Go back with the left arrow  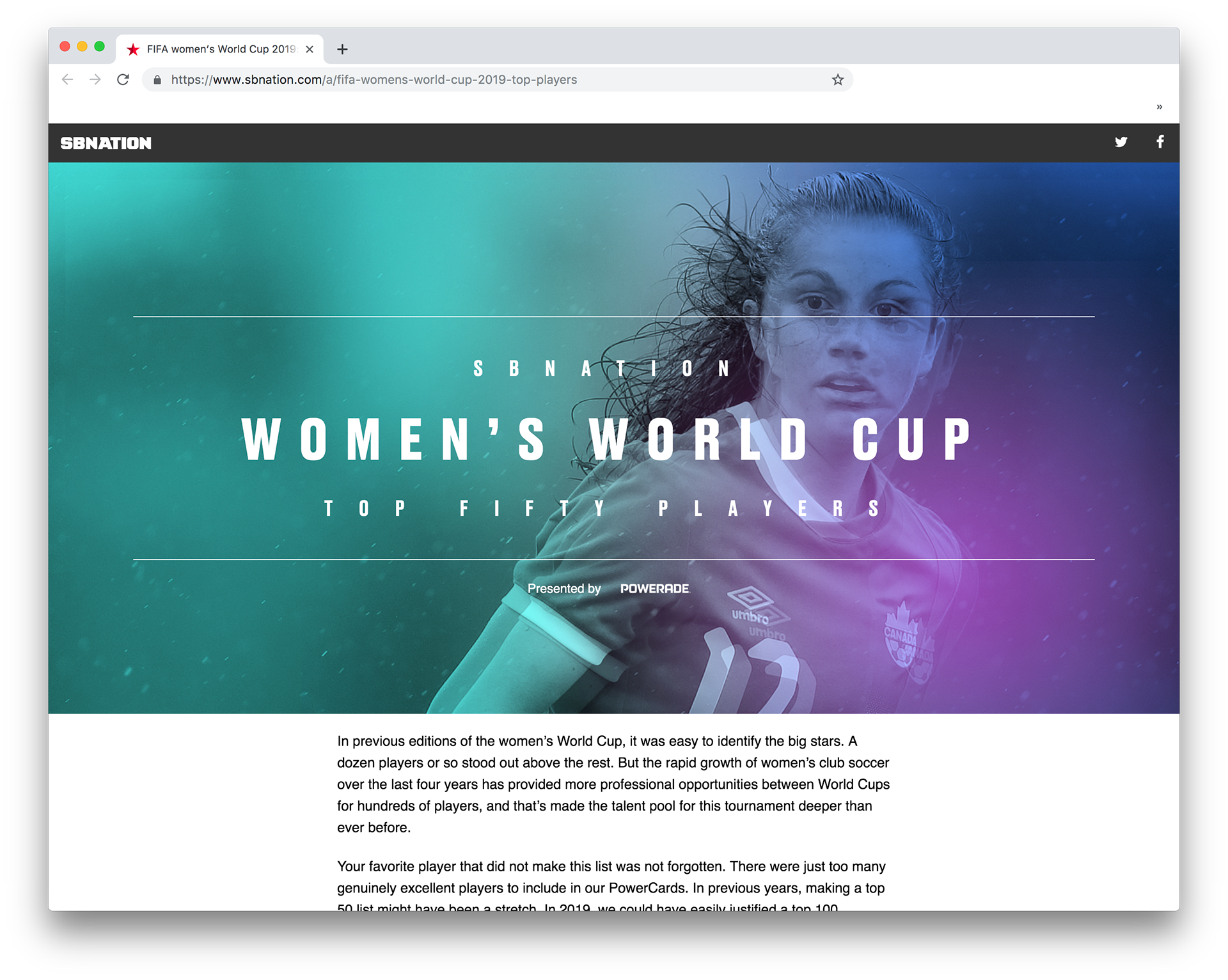click(x=67, y=80)
